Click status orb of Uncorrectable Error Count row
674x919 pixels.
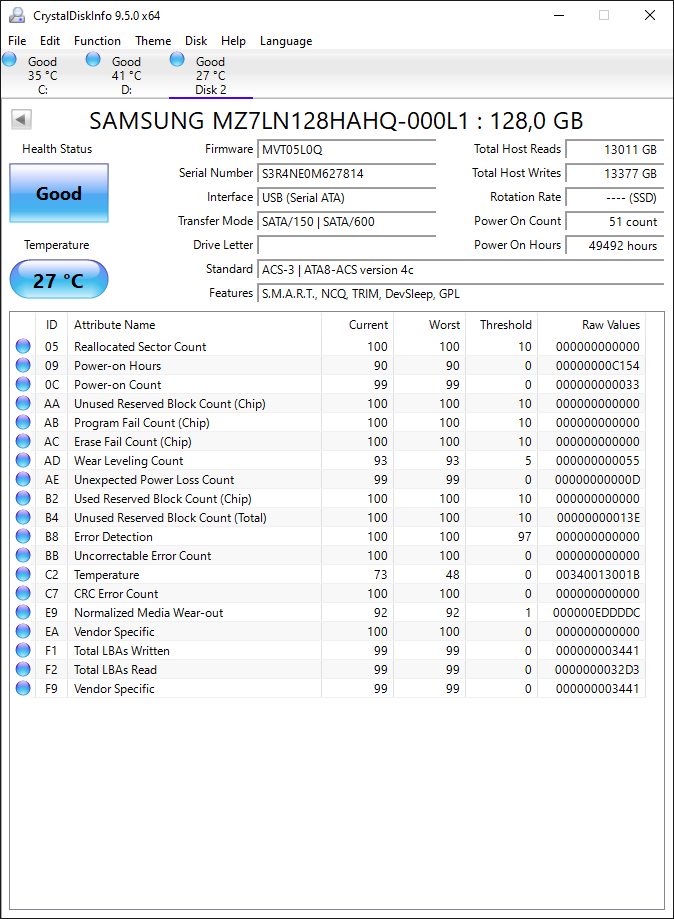pos(23,555)
